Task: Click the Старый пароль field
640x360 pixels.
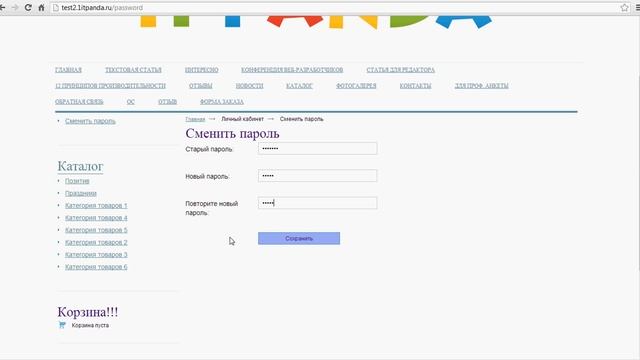Action: [x=318, y=149]
